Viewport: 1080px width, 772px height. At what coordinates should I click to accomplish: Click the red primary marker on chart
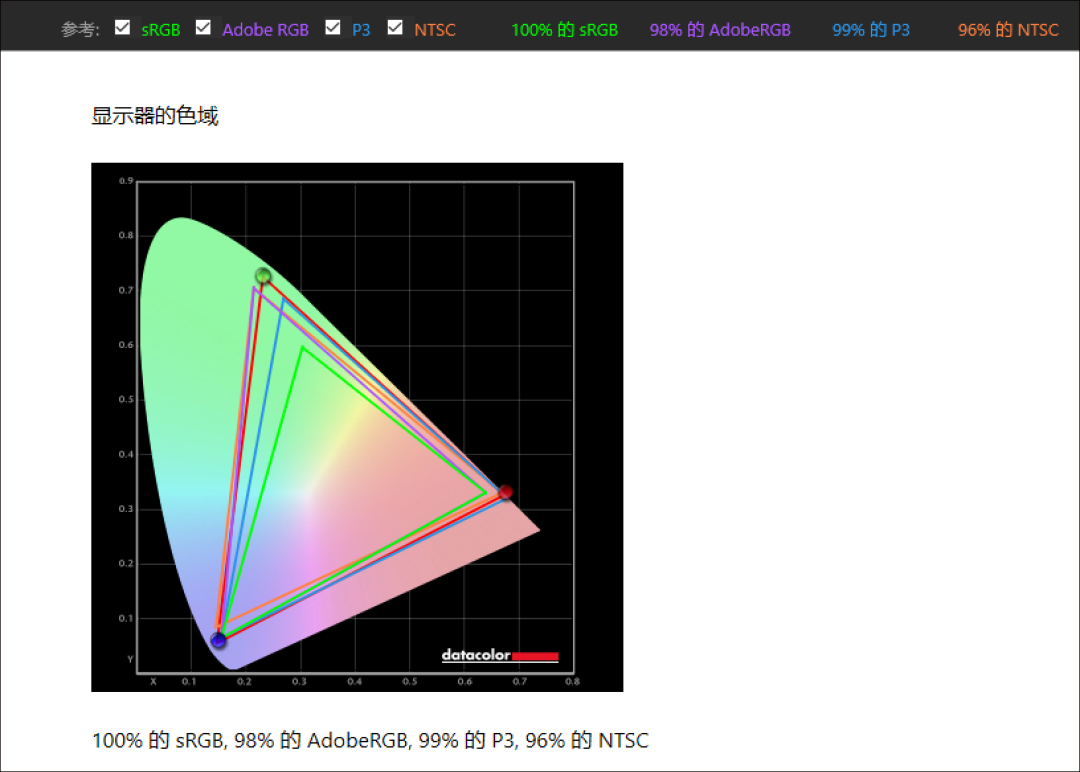click(x=506, y=492)
